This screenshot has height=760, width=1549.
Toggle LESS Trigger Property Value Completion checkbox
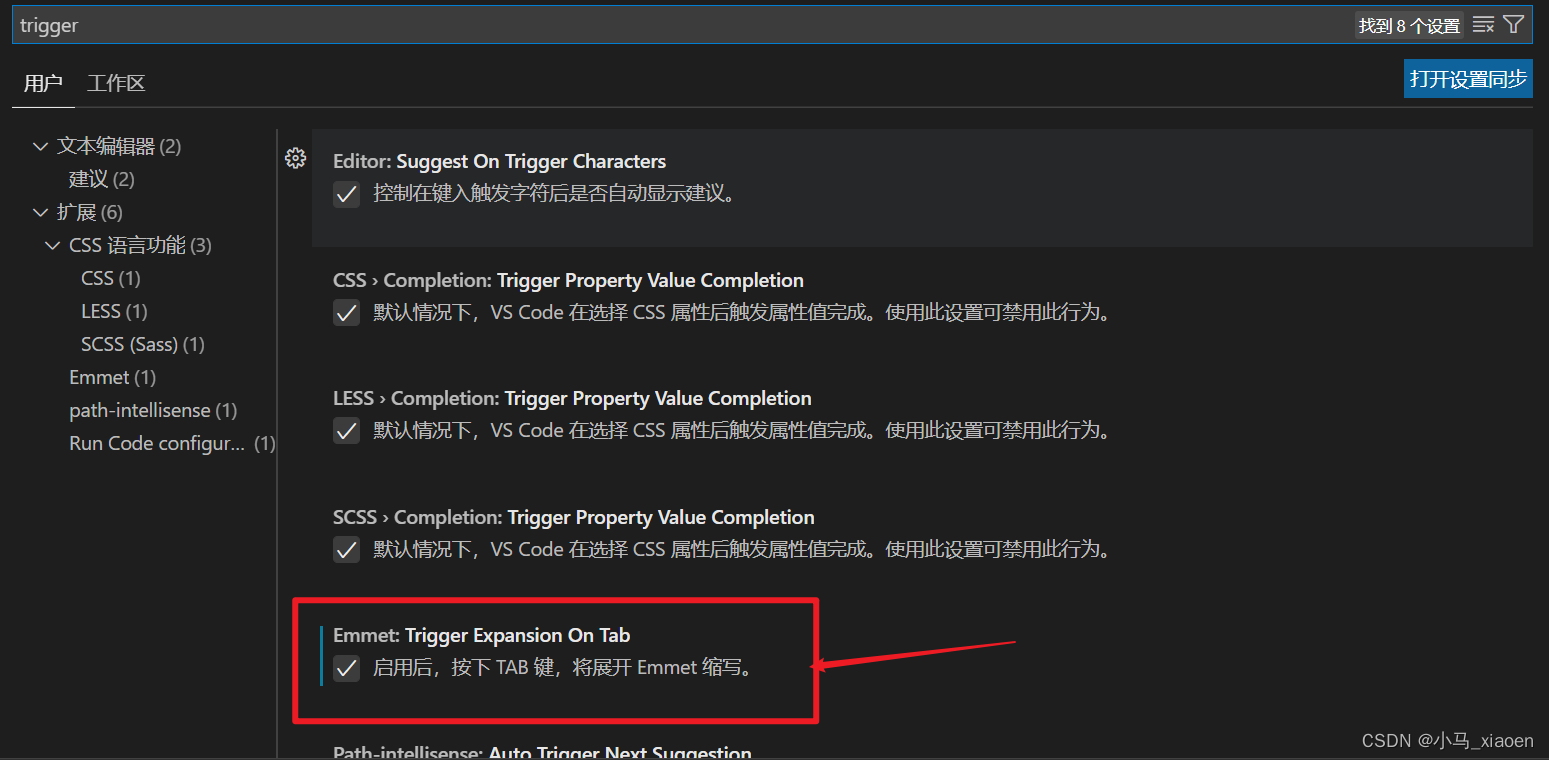coord(346,431)
